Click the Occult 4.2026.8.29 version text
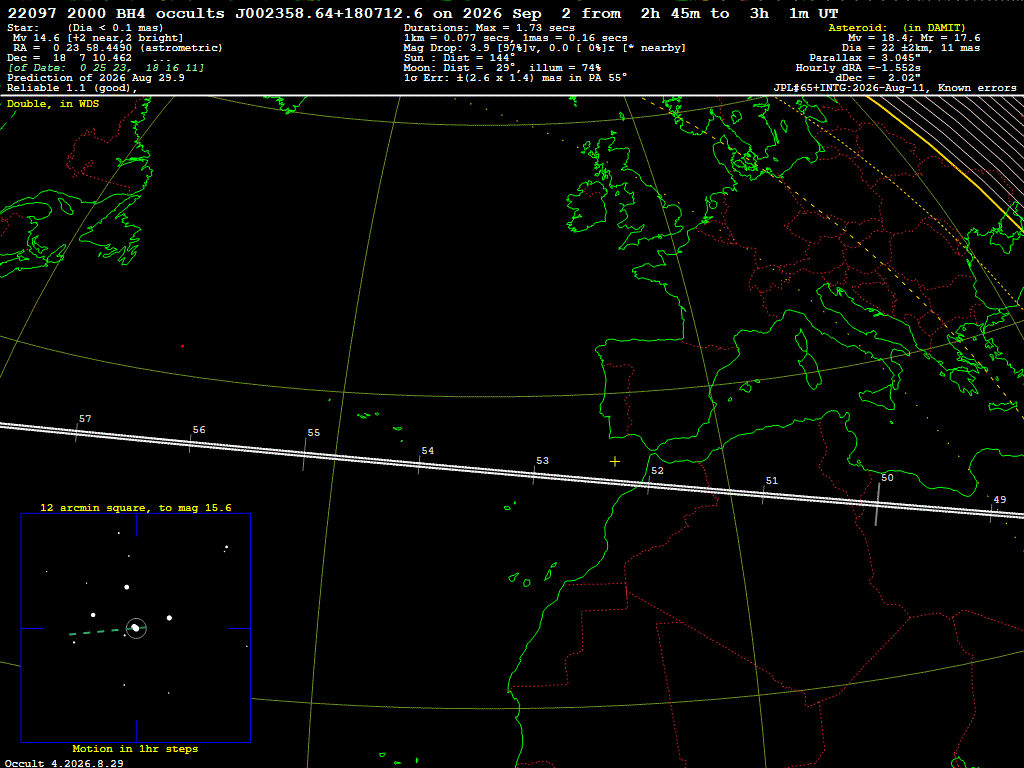 point(64,763)
